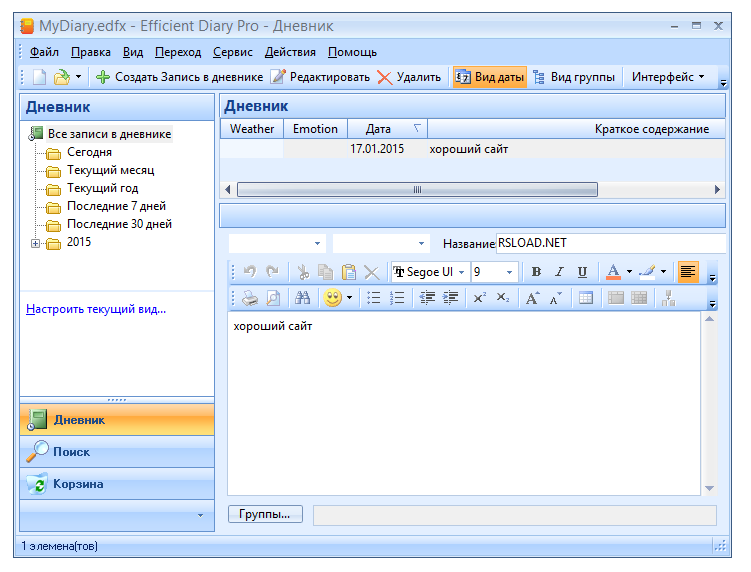The height and width of the screenshot is (572, 751).
Task: Click the Удалить toolbar button
Action: click(409, 77)
